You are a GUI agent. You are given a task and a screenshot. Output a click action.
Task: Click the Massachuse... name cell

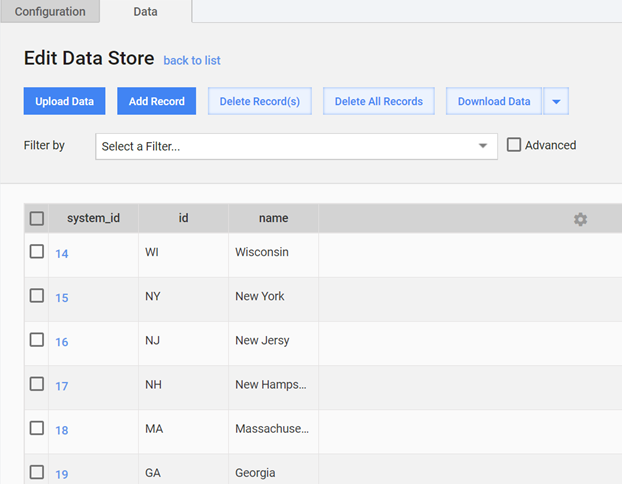(273, 432)
